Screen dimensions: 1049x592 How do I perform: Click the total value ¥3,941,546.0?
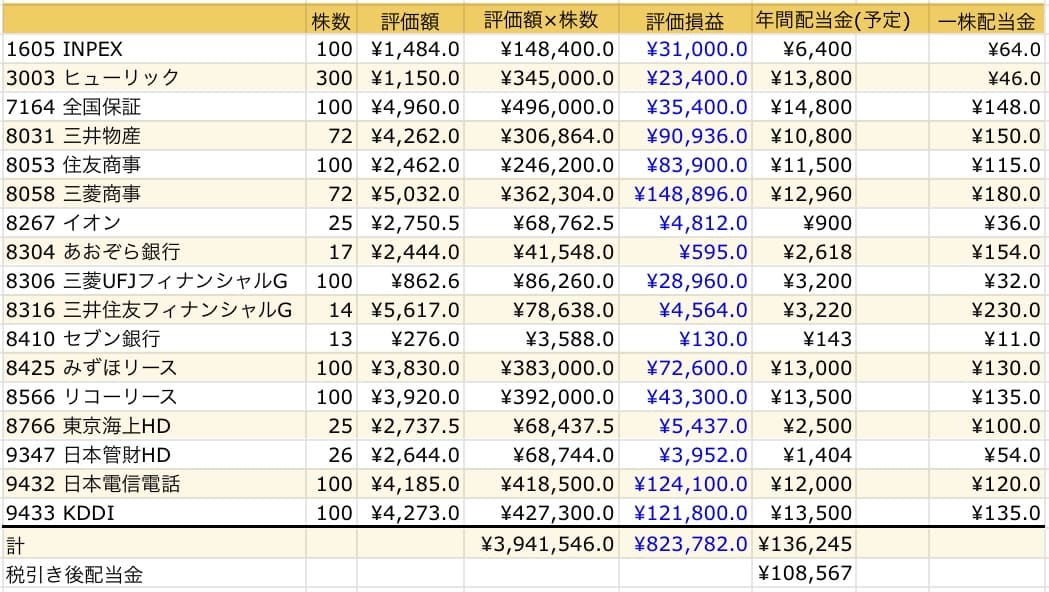[x=541, y=544]
